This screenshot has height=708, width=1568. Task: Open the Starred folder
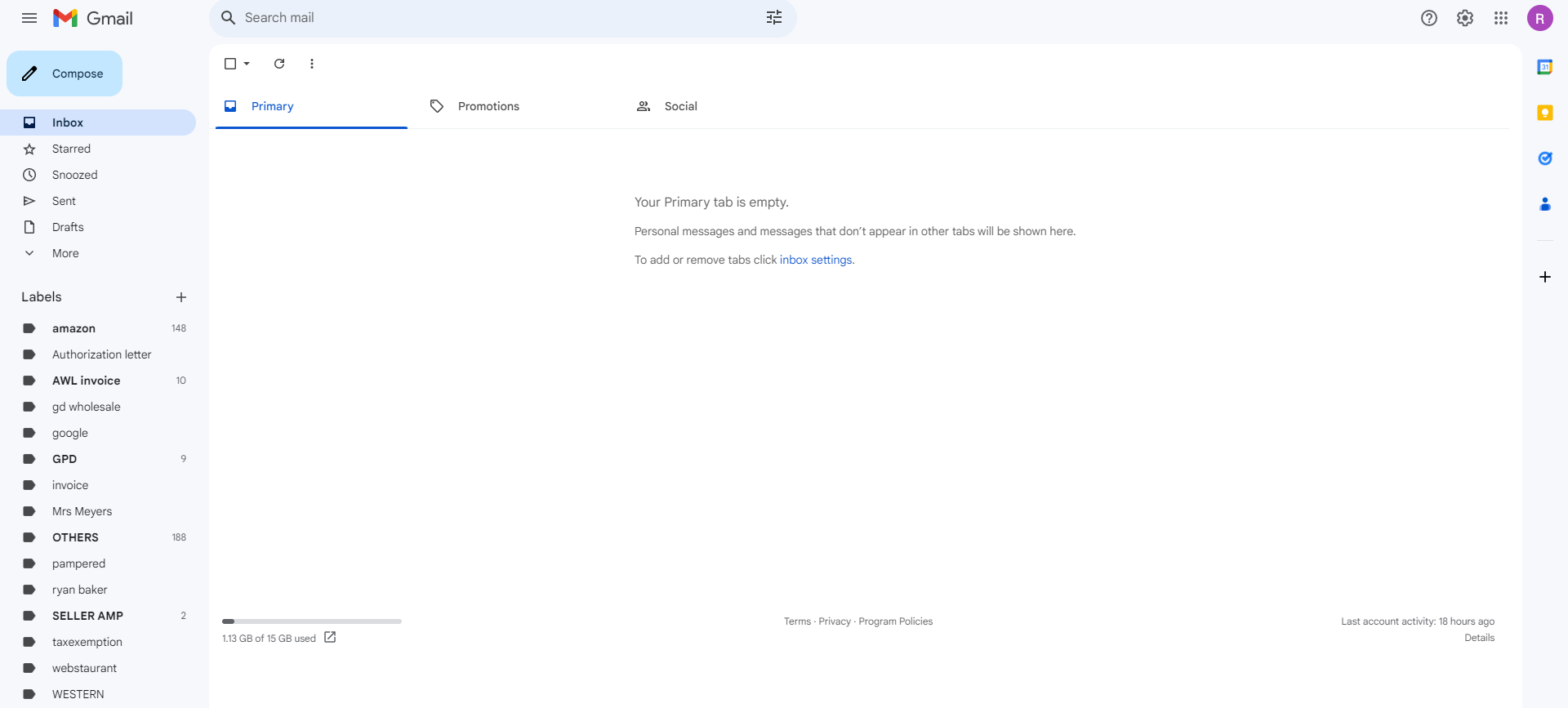tap(98, 149)
